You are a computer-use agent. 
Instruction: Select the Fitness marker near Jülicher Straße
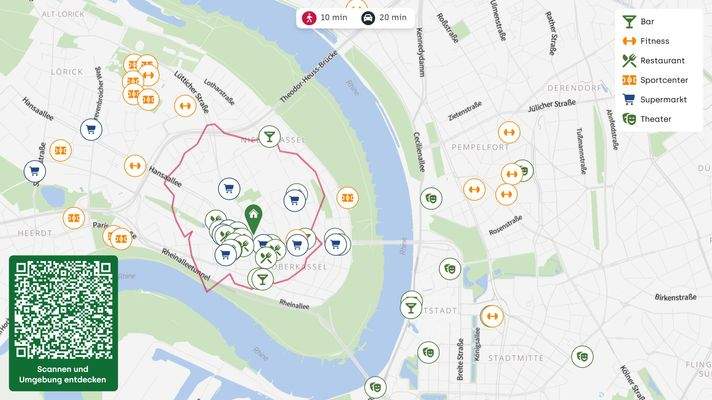509,132
